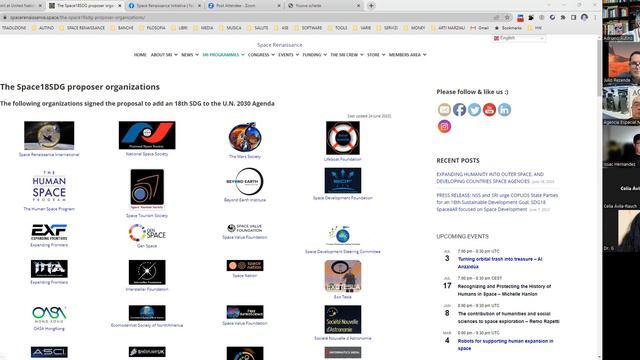Viewport: 640px width, 360px height.
Task: Click the OASA Hong Kong logo
Action: [49, 314]
